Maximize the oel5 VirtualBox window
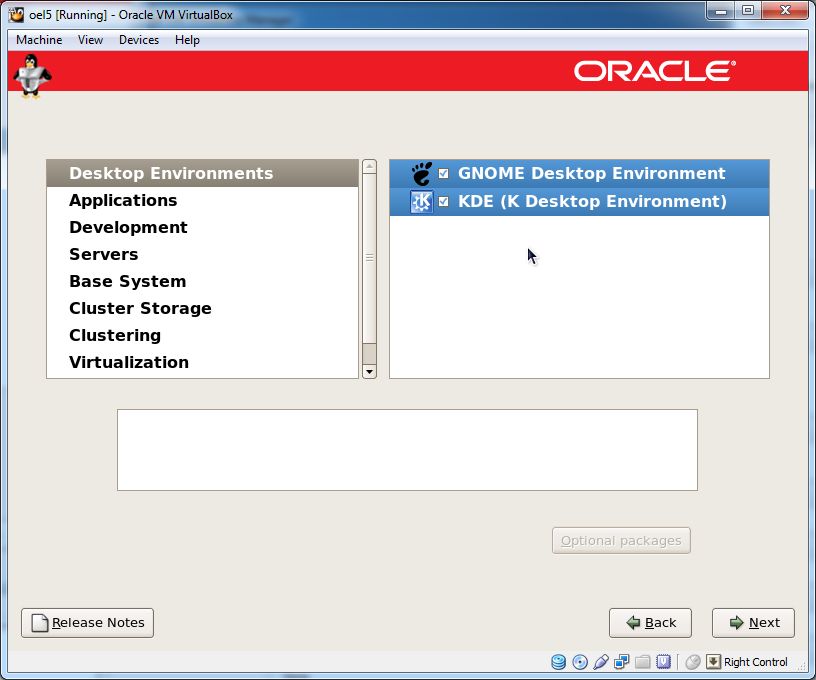 point(748,10)
